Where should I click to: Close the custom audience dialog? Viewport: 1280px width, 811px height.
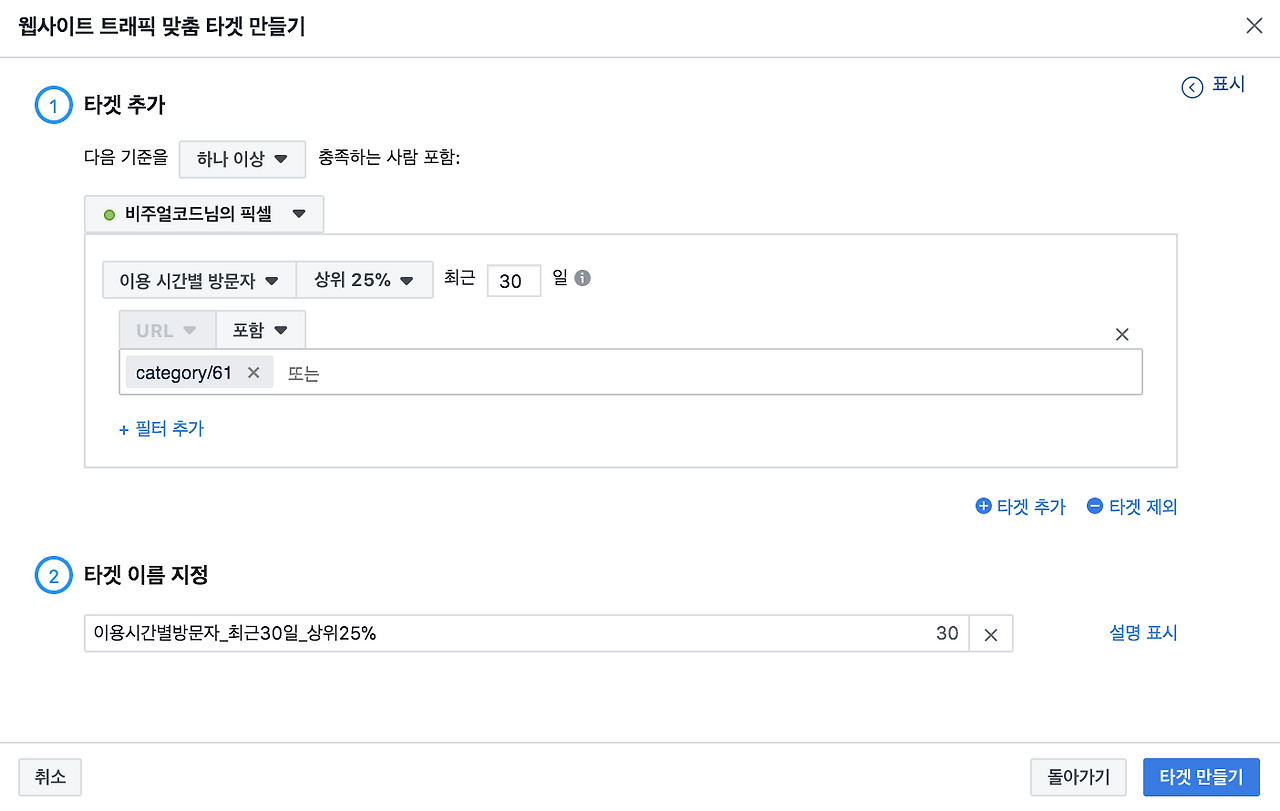[x=1254, y=26]
